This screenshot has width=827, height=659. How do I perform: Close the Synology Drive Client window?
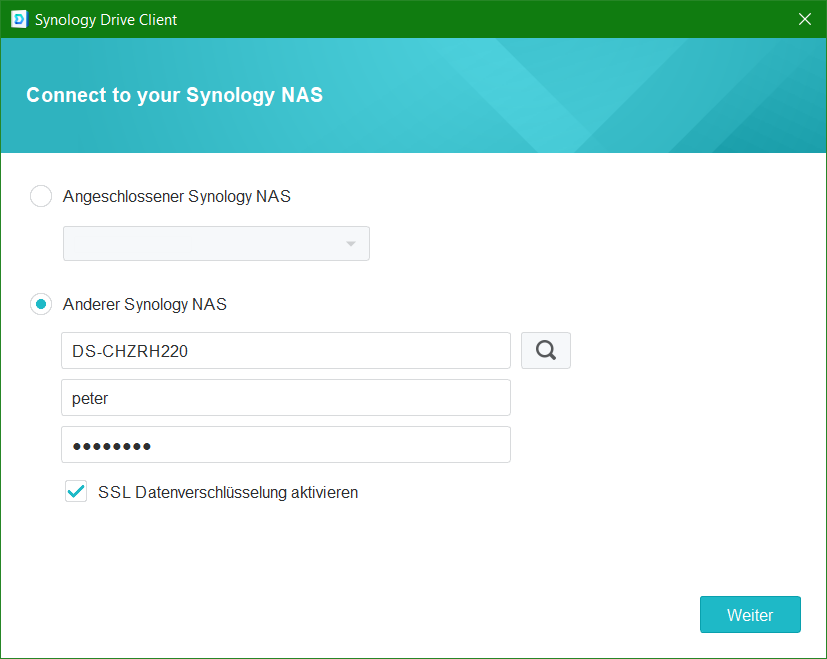[805, 19]
